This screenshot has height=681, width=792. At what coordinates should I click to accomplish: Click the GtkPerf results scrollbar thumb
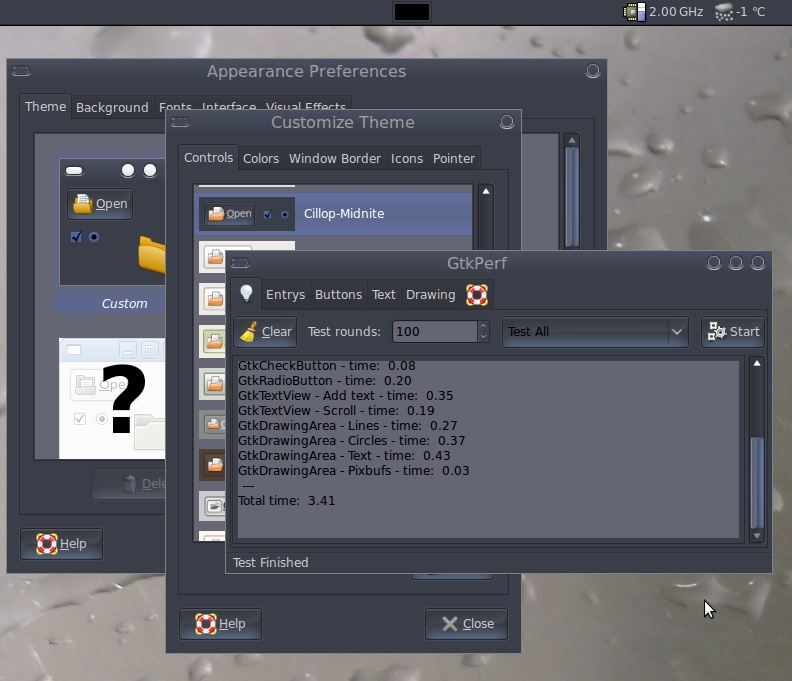point(757,482)
